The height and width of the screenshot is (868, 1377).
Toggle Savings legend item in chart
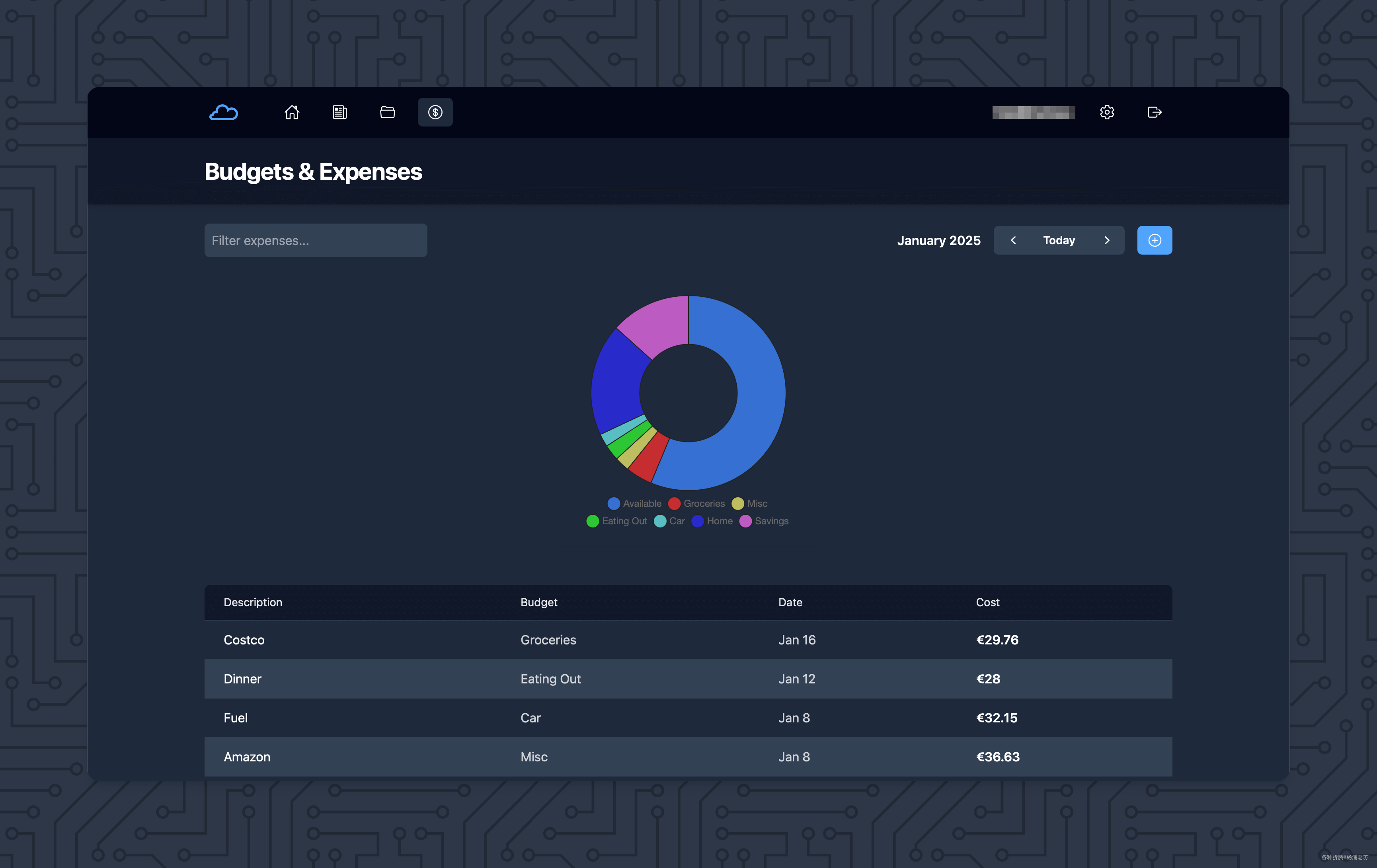[771, 521]
